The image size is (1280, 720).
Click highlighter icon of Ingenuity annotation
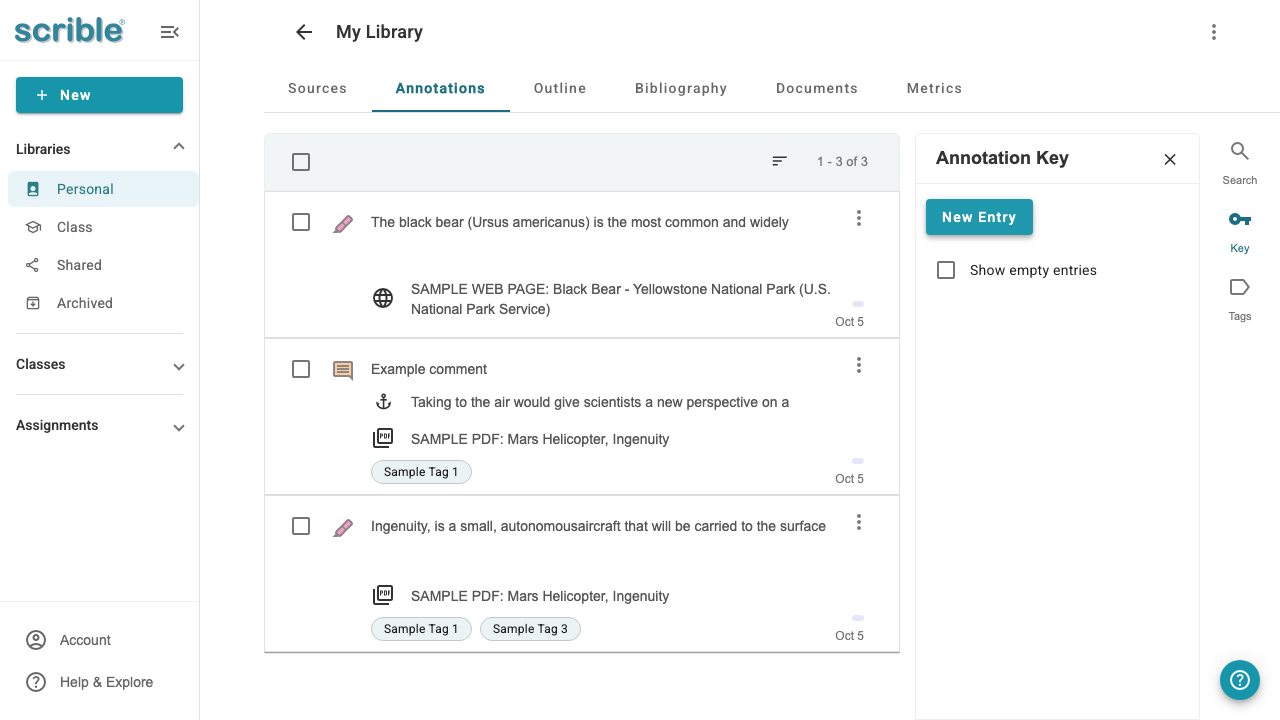343,527
